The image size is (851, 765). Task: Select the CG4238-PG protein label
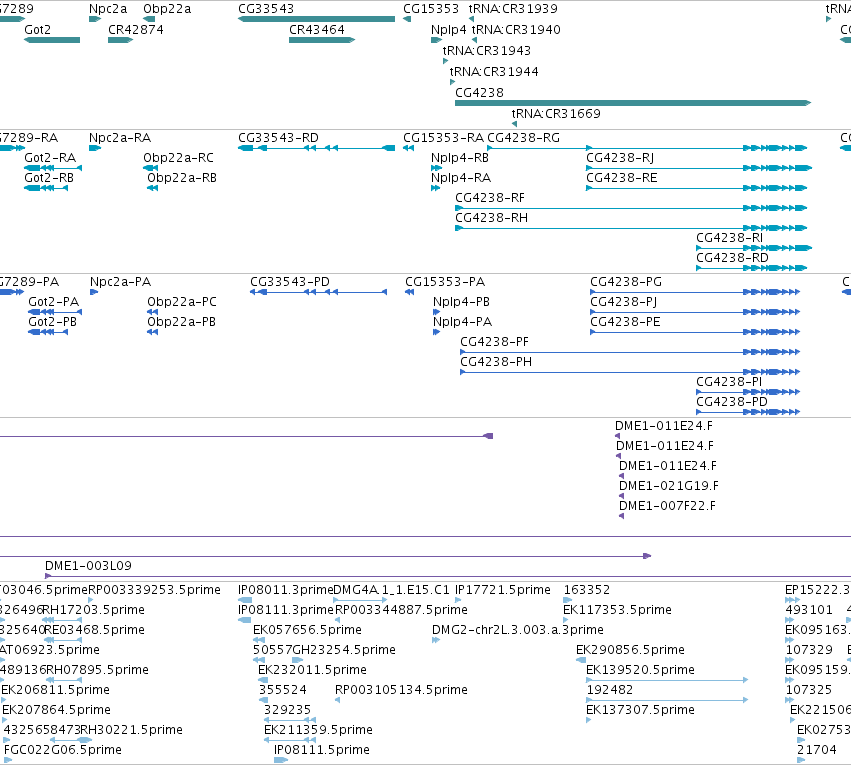(626, 282)
